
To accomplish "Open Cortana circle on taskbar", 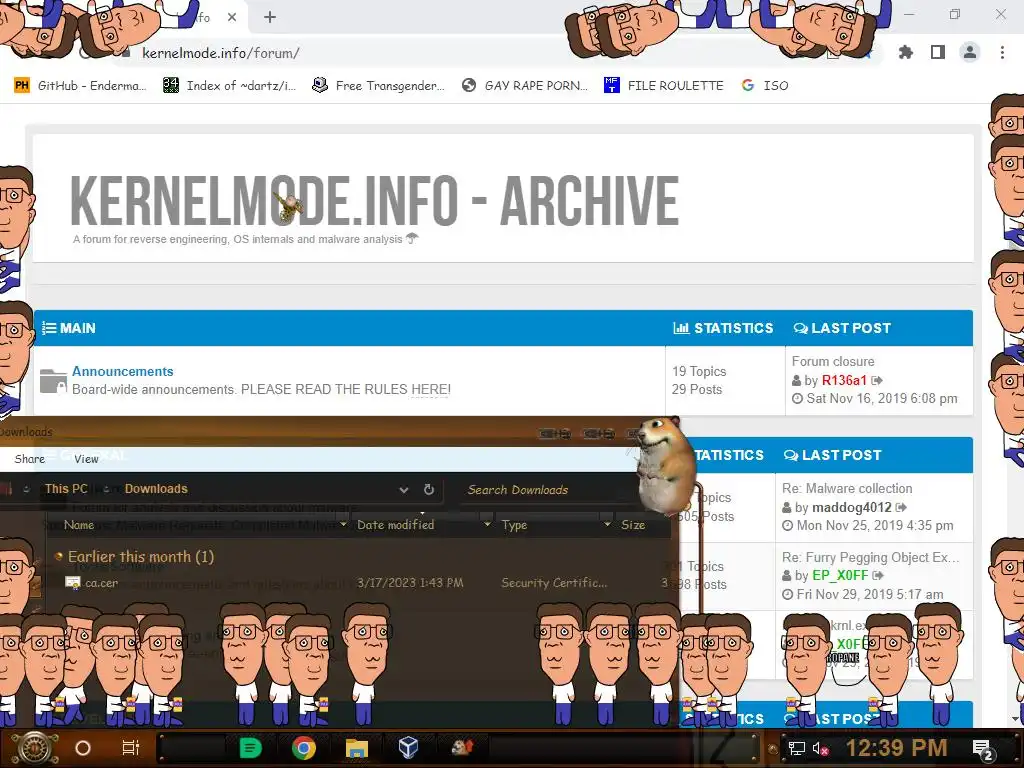I will 82,748.
